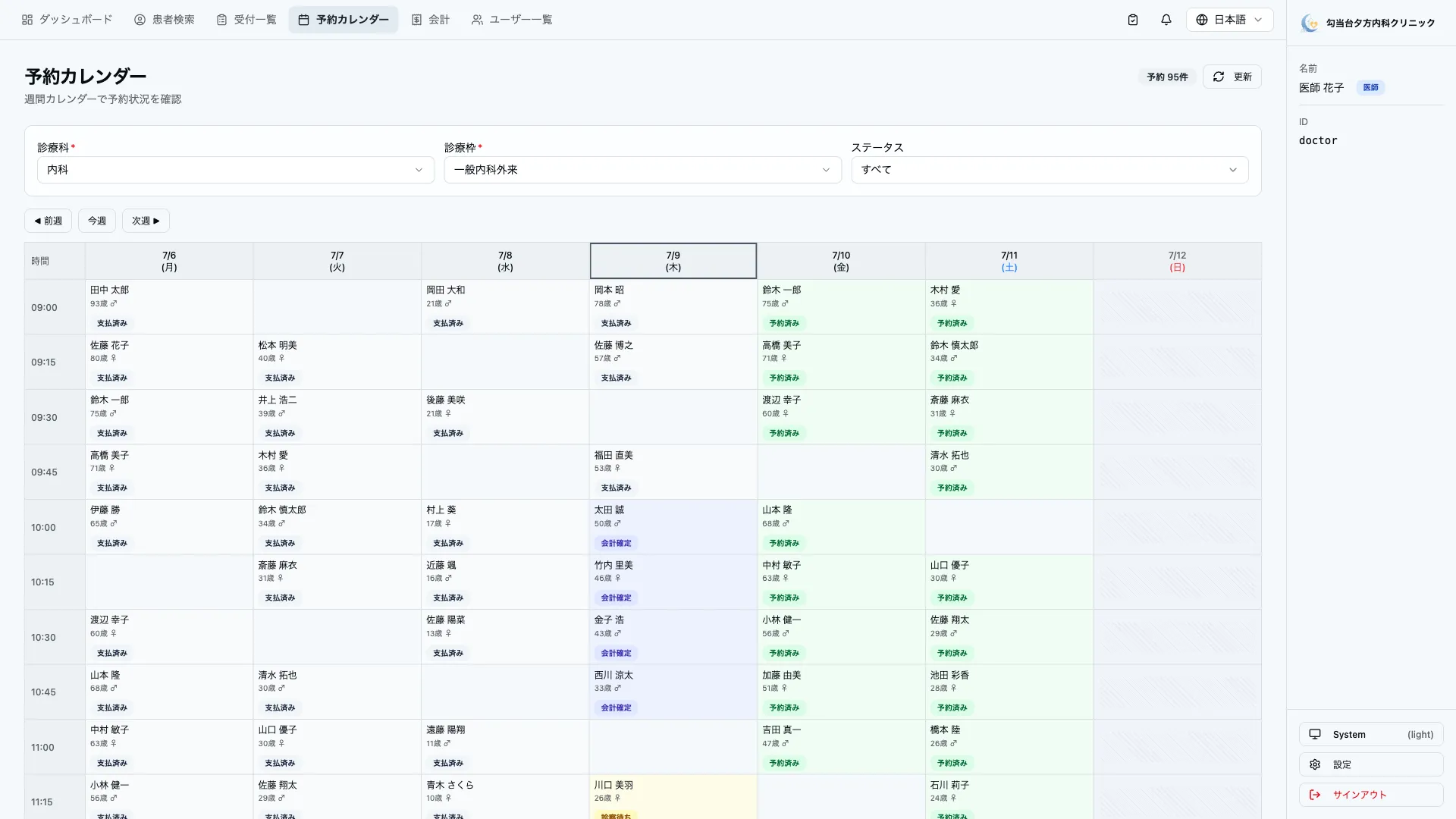Image resolution: width=1456 pixels, height=819 pixels.
Task: Click the gear icon beside 設定
Action: (x=1315, y=764)
